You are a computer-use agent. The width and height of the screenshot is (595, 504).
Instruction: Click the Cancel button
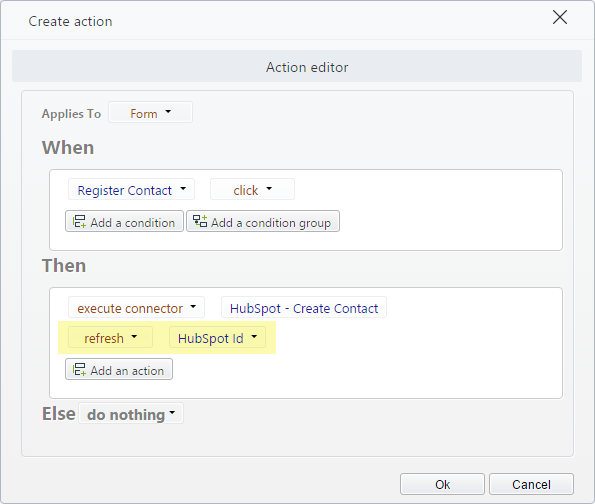point(531,484)
